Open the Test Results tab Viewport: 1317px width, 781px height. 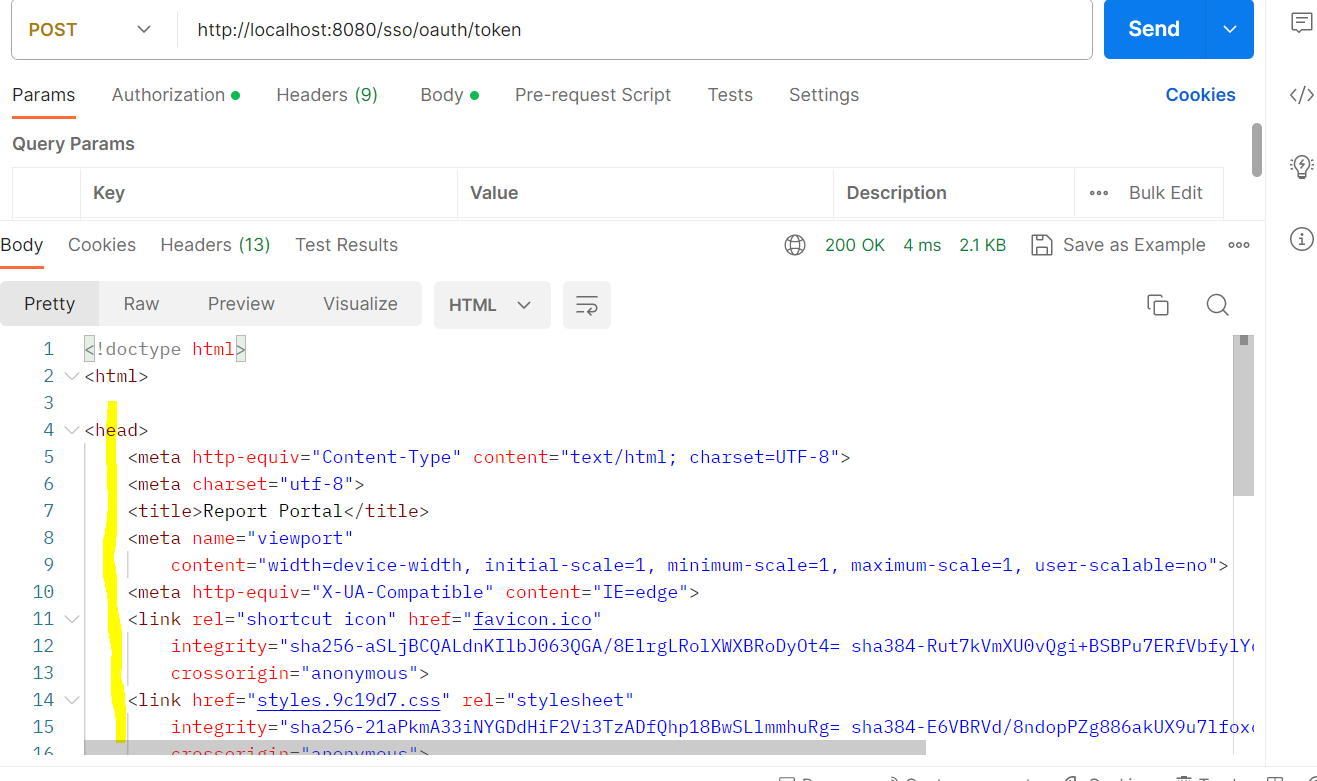[346, 244]
